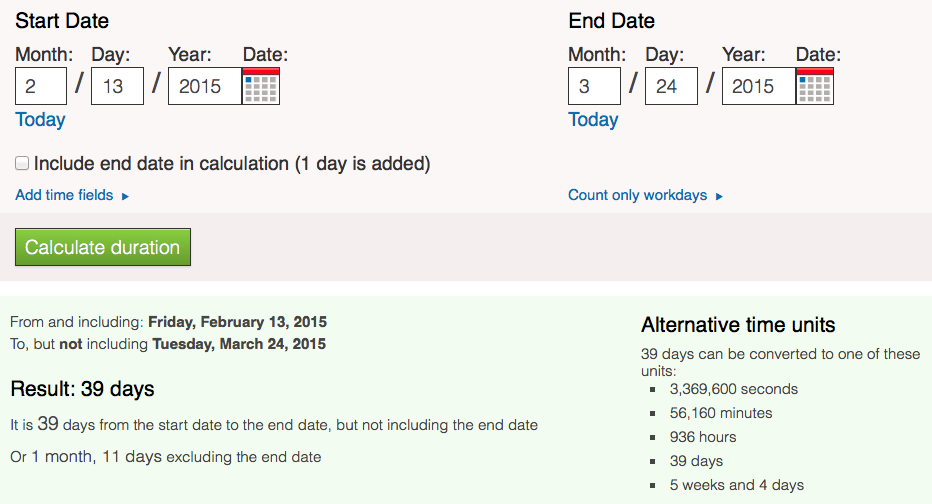
Task: Click into the End Date Year field
Action: (757, 86)
